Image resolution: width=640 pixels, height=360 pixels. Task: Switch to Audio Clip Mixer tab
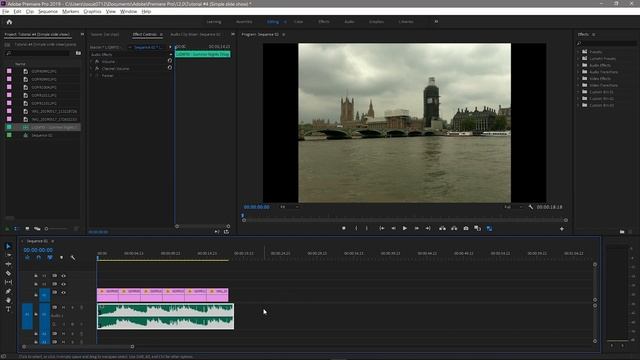coord(196,34)
